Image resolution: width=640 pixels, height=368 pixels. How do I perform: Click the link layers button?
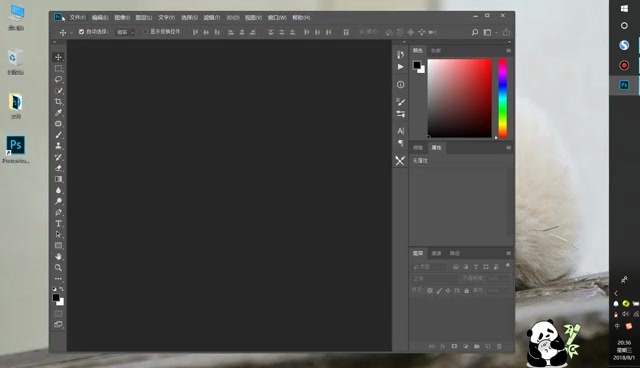(431, 346)
